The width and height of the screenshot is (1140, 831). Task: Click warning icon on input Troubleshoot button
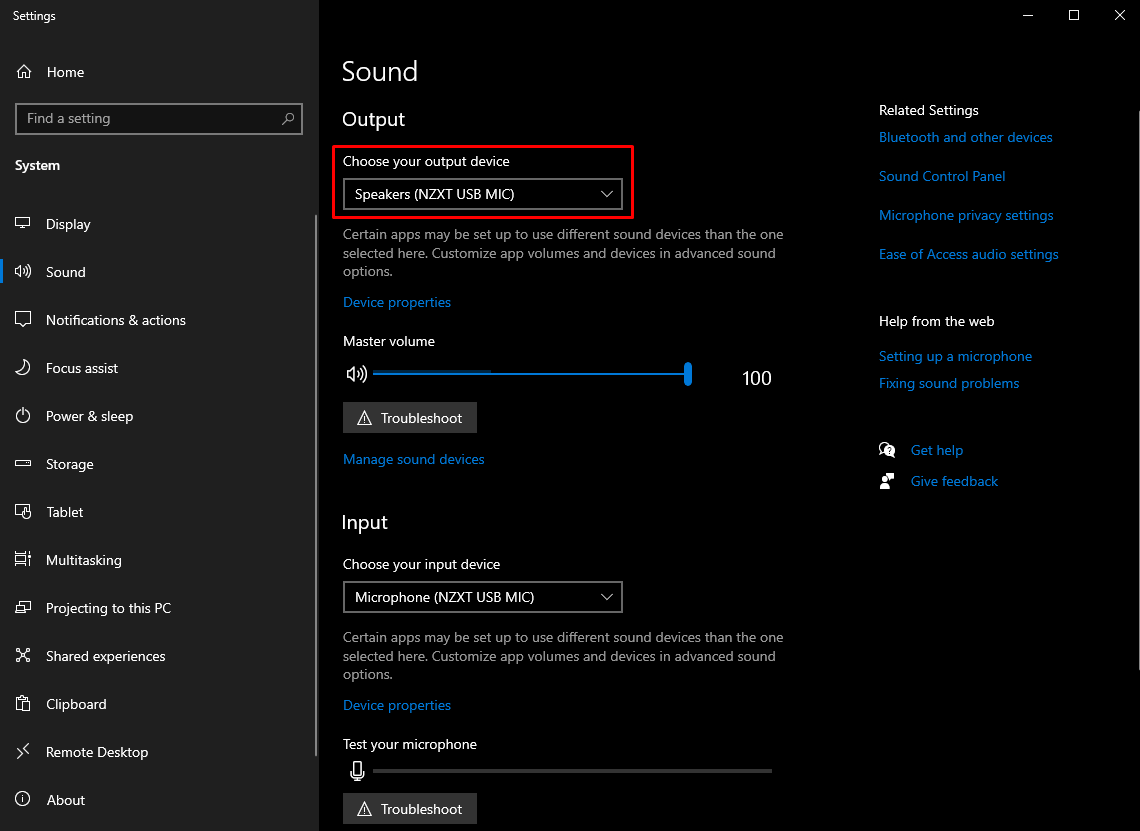[365, 809]
